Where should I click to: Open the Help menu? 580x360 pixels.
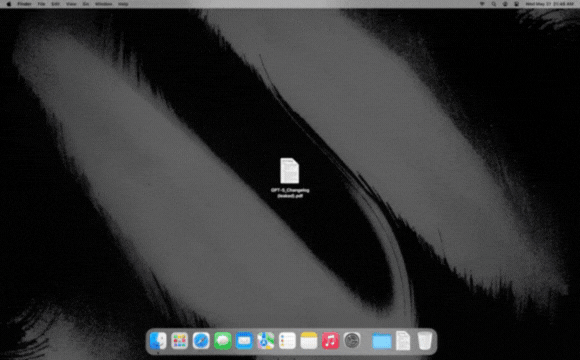123,4
